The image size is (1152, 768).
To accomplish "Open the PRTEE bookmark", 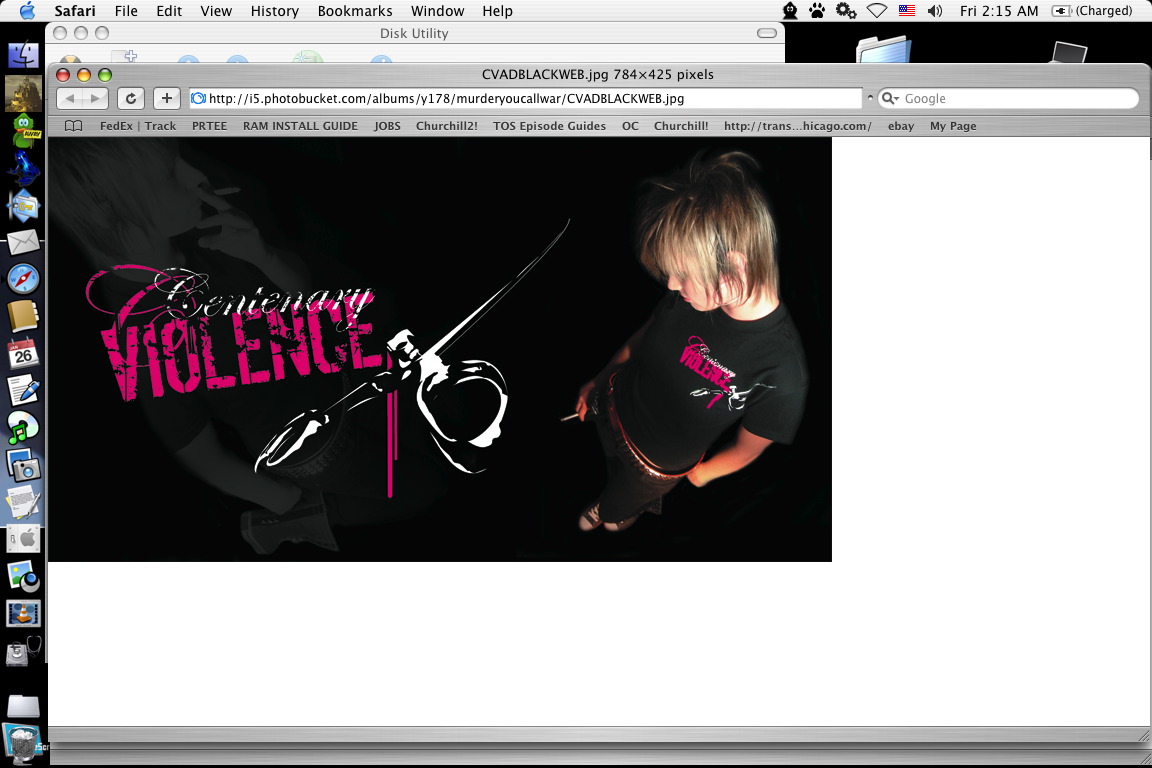I will tap(209, 126).
